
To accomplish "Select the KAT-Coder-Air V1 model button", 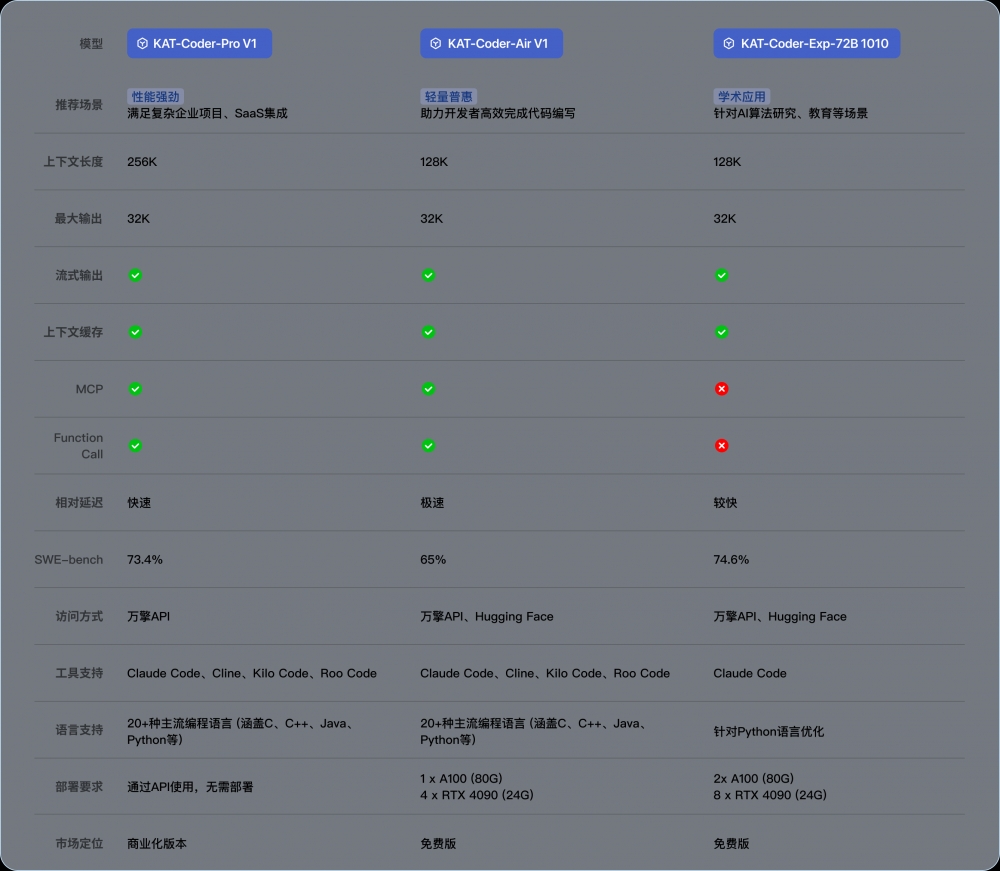I will coord(491,44).
